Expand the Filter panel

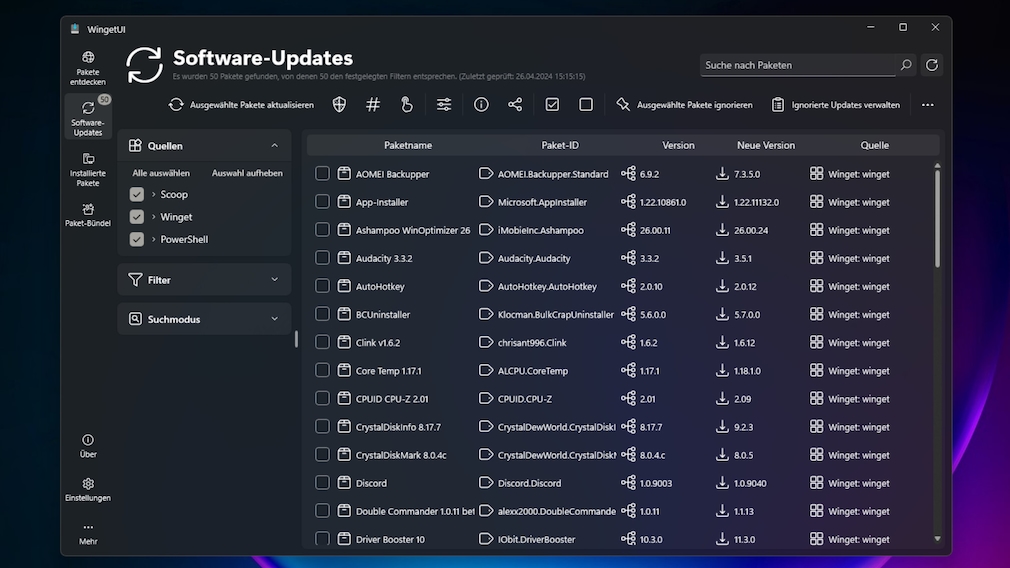pos(204,280)
